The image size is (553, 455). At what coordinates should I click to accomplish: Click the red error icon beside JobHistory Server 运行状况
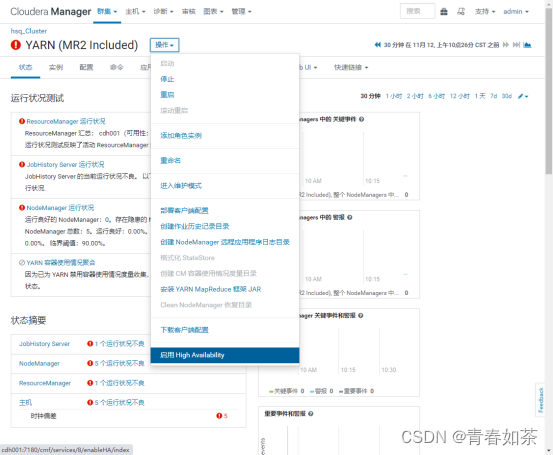pyautogui.click(x=22, y=164)
